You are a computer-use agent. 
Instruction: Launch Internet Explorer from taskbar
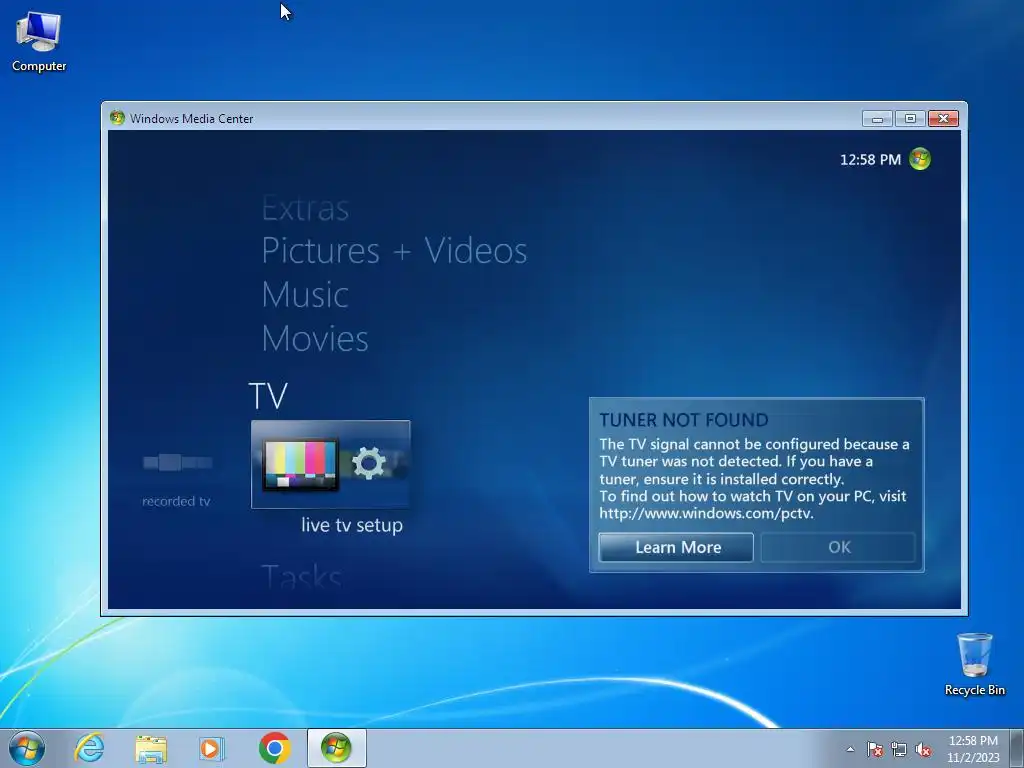tap(89, 748)
